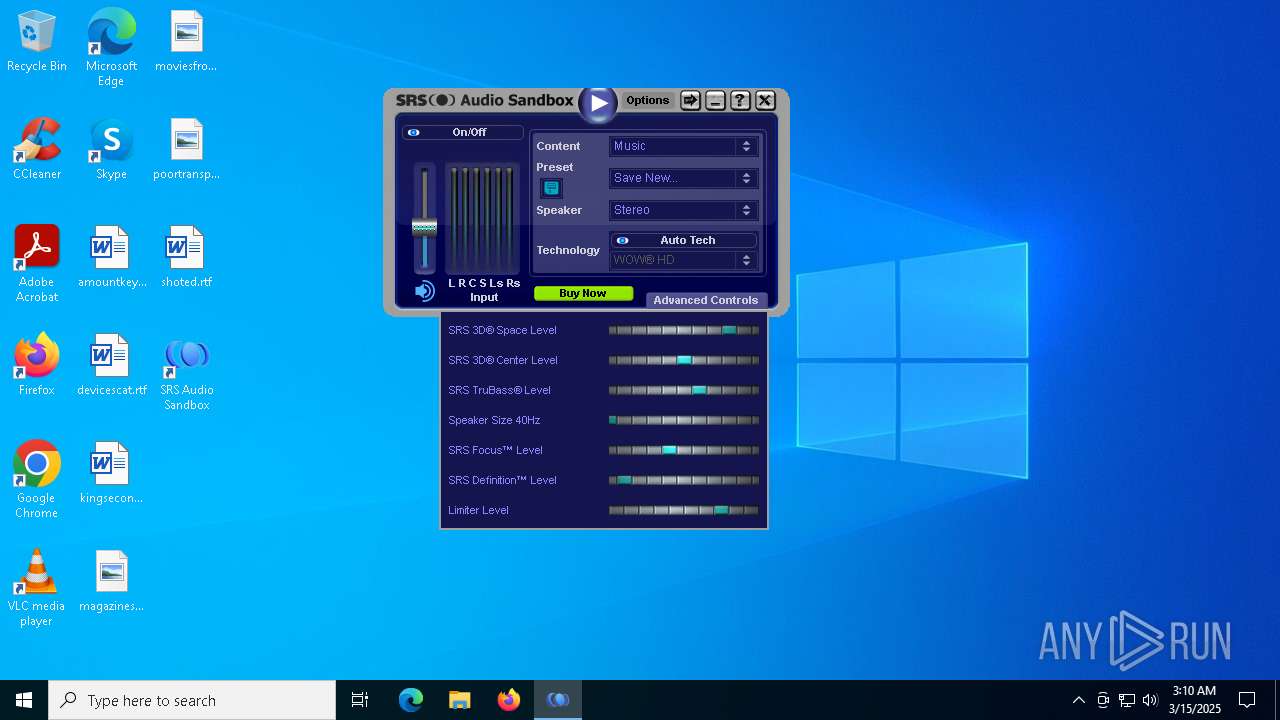Select the Google Chrome desktop shortcut
1280x720 pixels.
click(37, 480)
